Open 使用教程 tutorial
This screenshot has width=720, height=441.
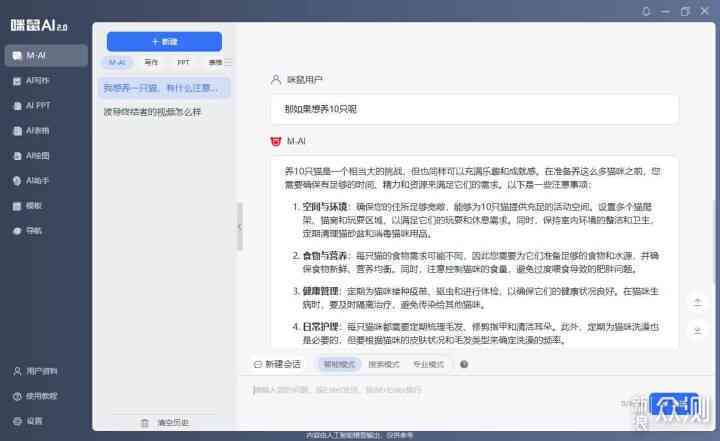pos(35,396)
